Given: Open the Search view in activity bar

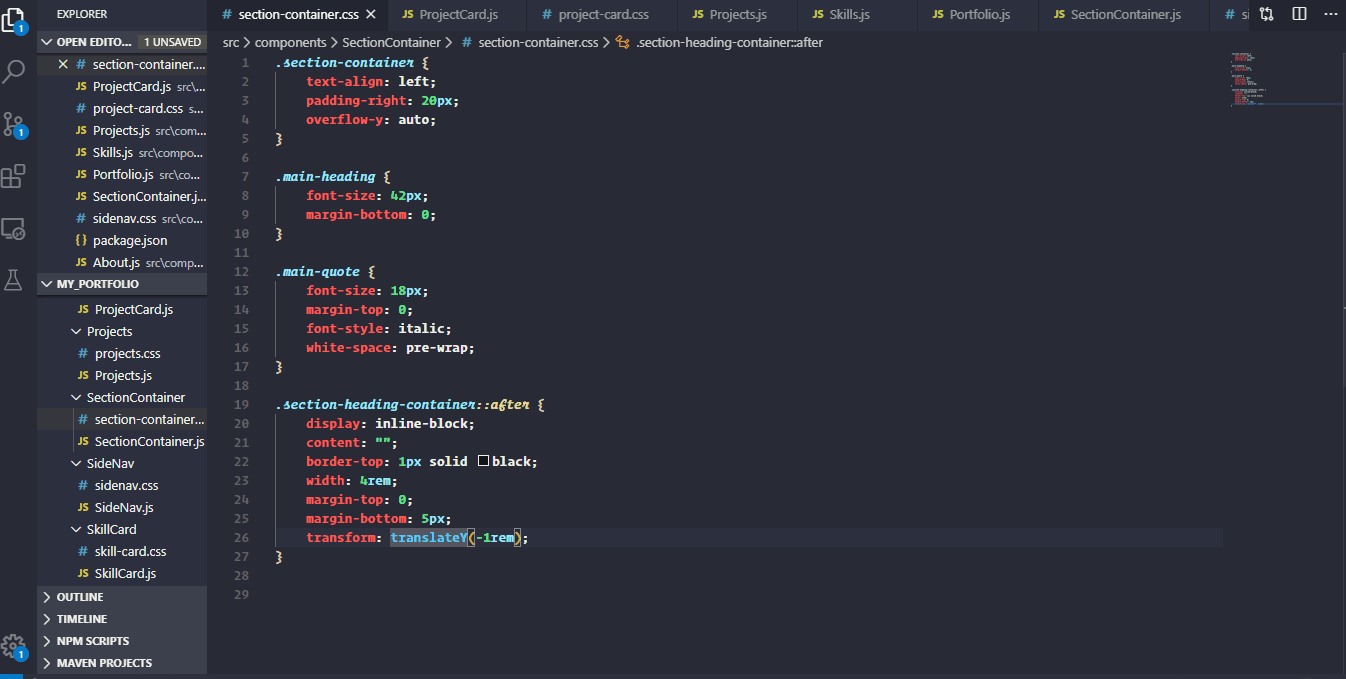Looking at the screenshot, I should tap(13, 71).
